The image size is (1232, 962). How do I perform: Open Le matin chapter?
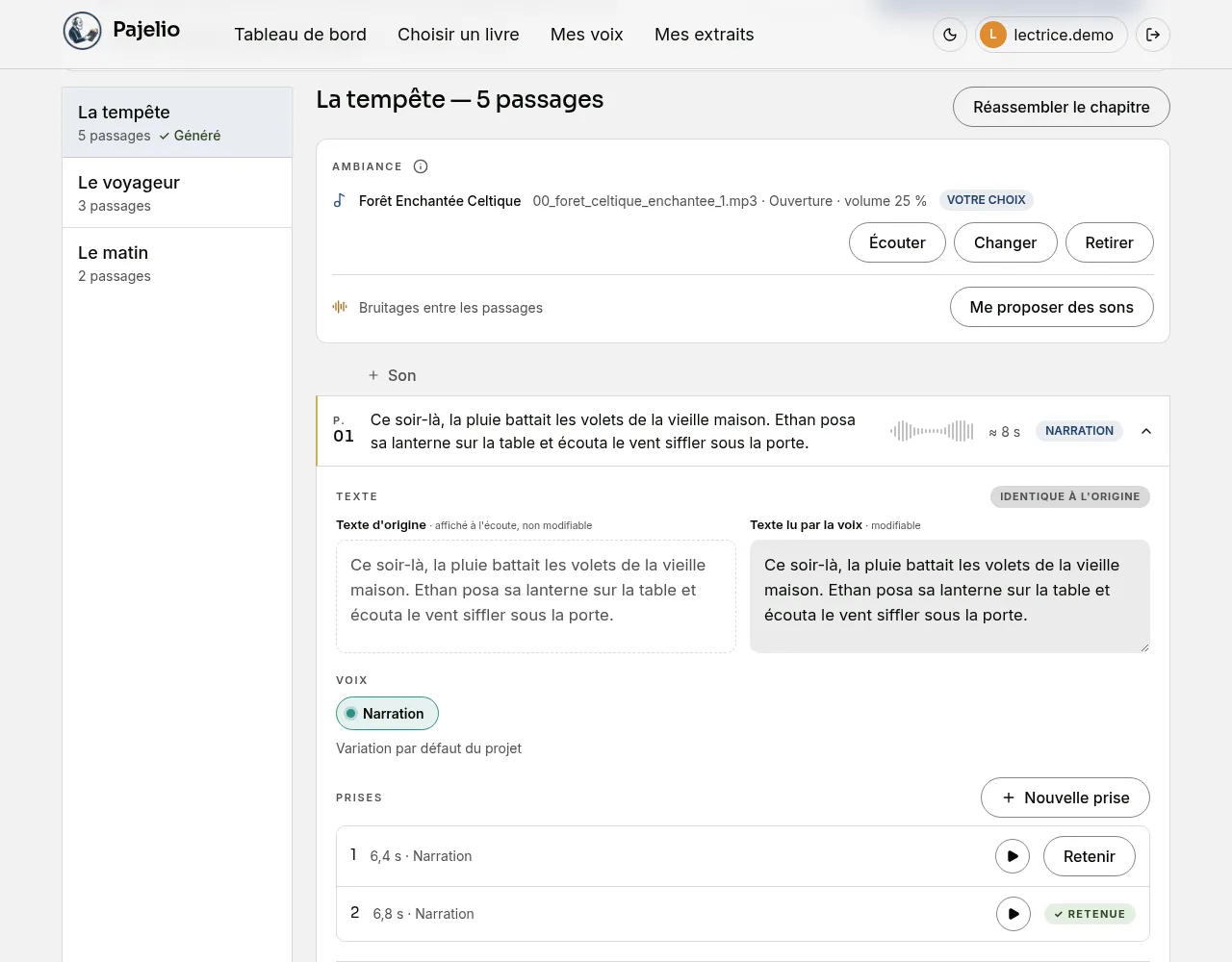click(x=177, y=263)
